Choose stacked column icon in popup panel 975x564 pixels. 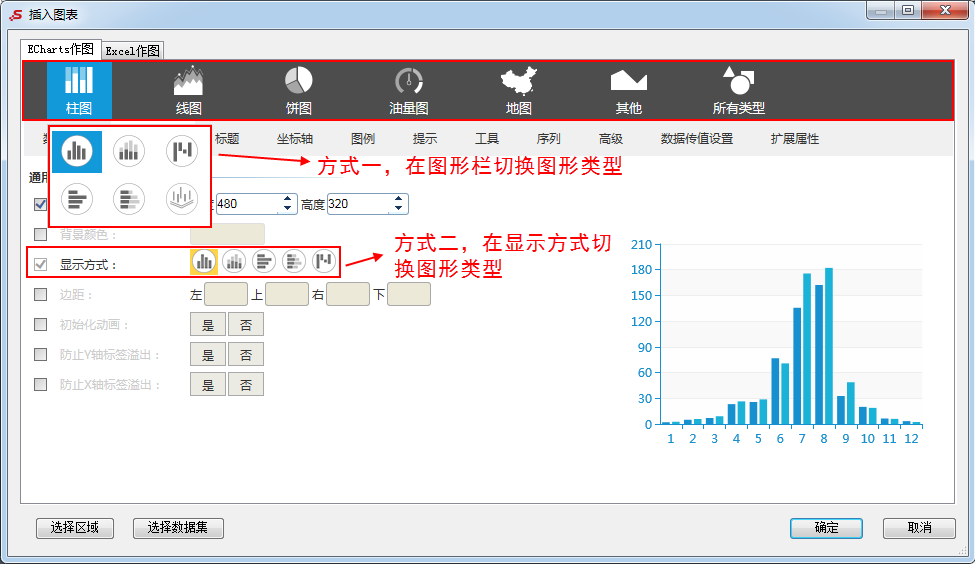129,151
